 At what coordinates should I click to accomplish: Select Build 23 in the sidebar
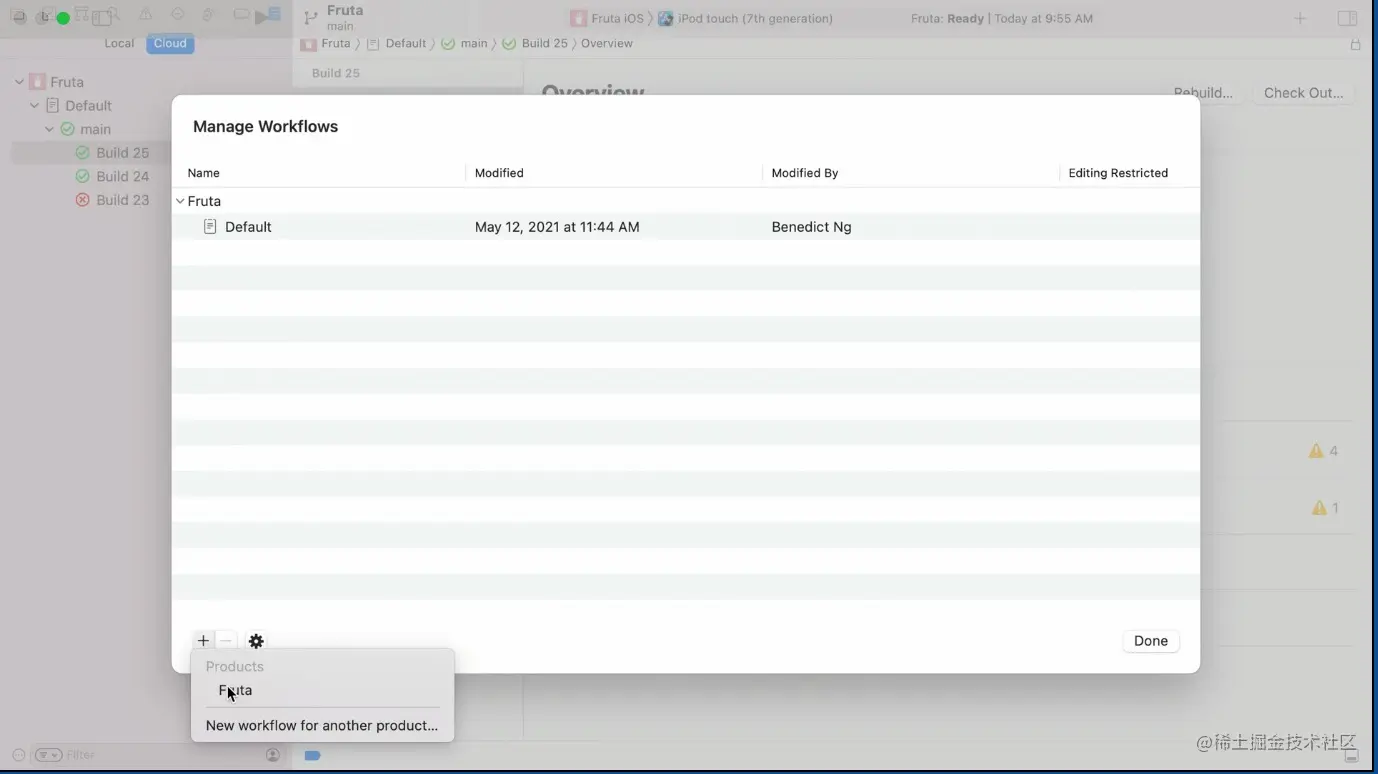122,200
